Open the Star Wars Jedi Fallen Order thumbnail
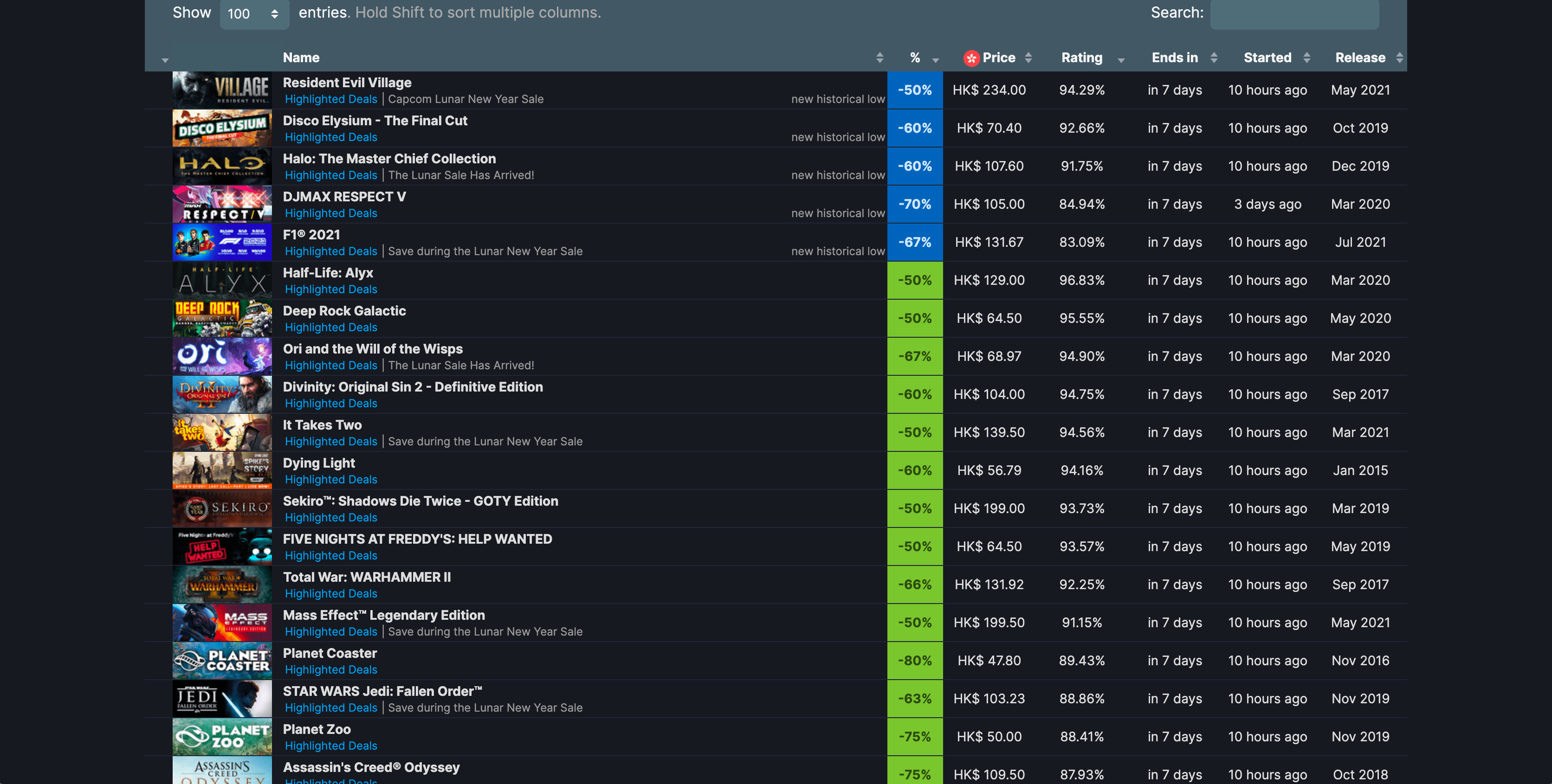The image size is (1552, 784). pyautogui.click(x=222, y=699)
